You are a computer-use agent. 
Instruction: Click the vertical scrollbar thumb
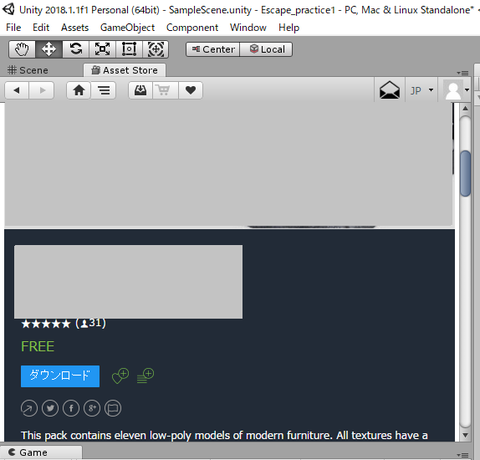tap(465, 173)
